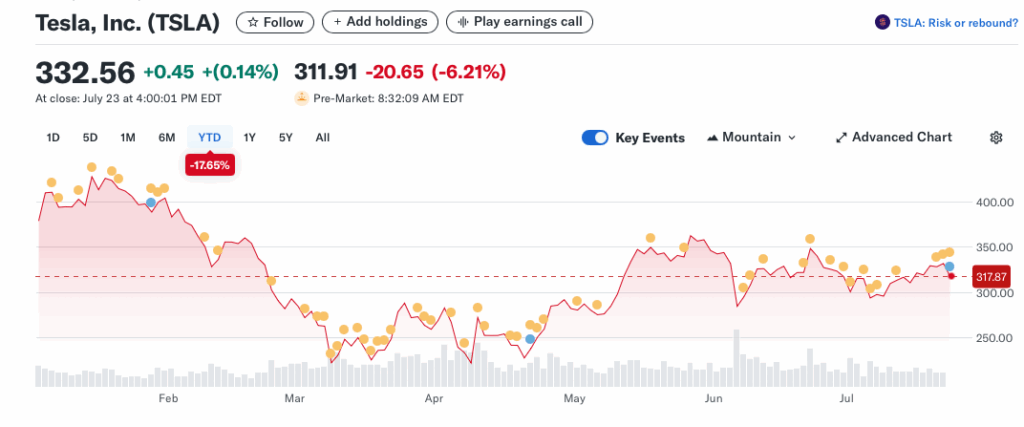Select the 6M range tab

tap(166, 138)
